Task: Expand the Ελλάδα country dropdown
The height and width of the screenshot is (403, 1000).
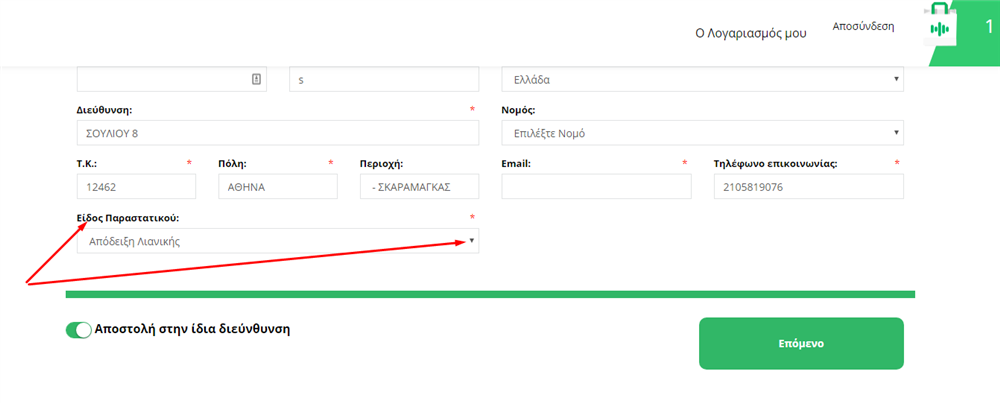Action: (x=703, y=80)
